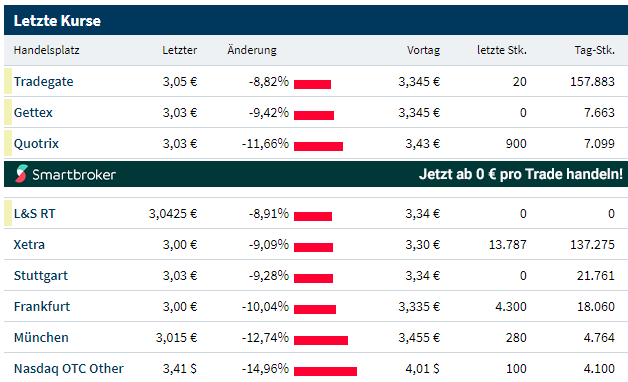Click the Smartbroker logo icon

click(21, 174)
